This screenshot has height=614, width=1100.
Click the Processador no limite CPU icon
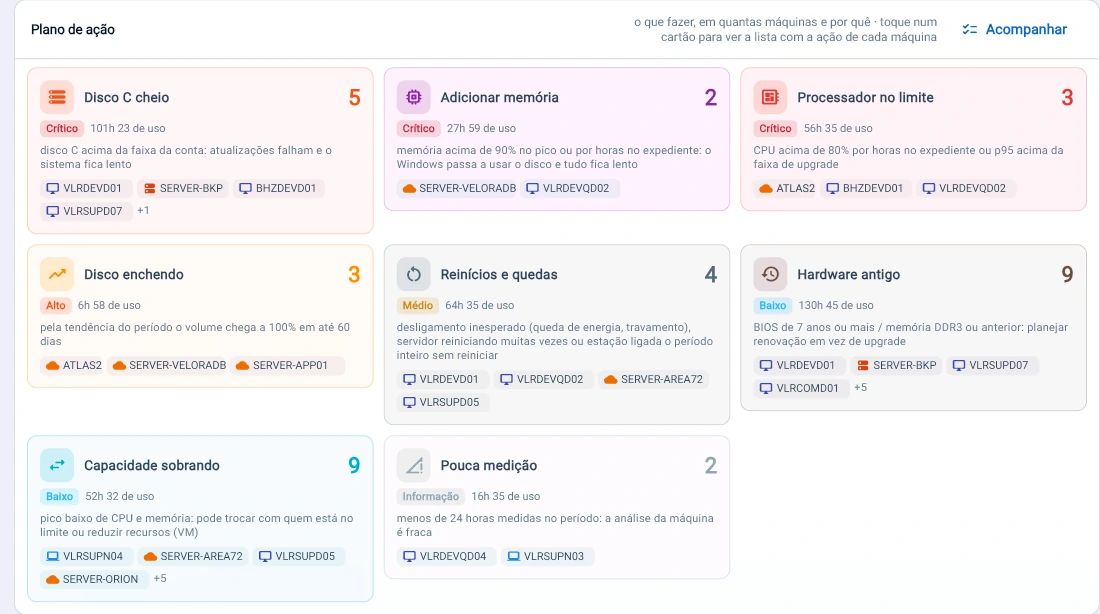pos(770,98)
